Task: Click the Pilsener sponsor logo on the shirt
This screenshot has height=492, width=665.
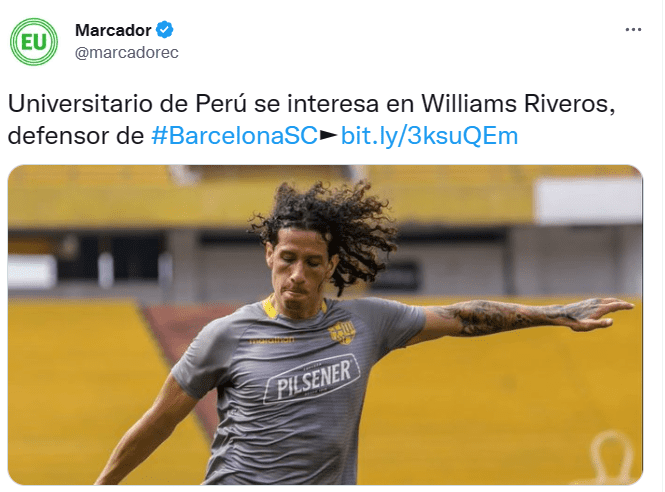Action: coord(312,378)
